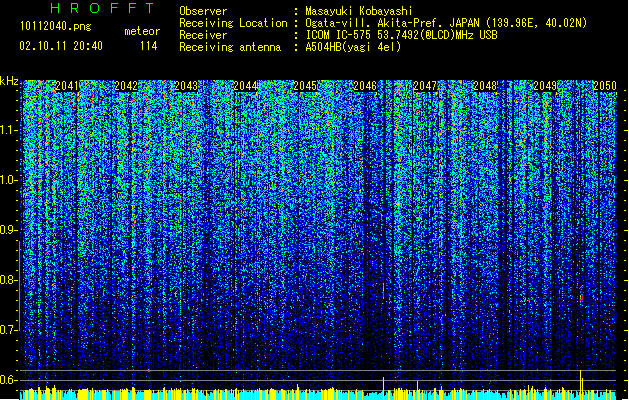Viewport: 629px width, 400px height.
Task: Click the 2050 time marker
Action: pyautogui.click(x=605, y=86)
